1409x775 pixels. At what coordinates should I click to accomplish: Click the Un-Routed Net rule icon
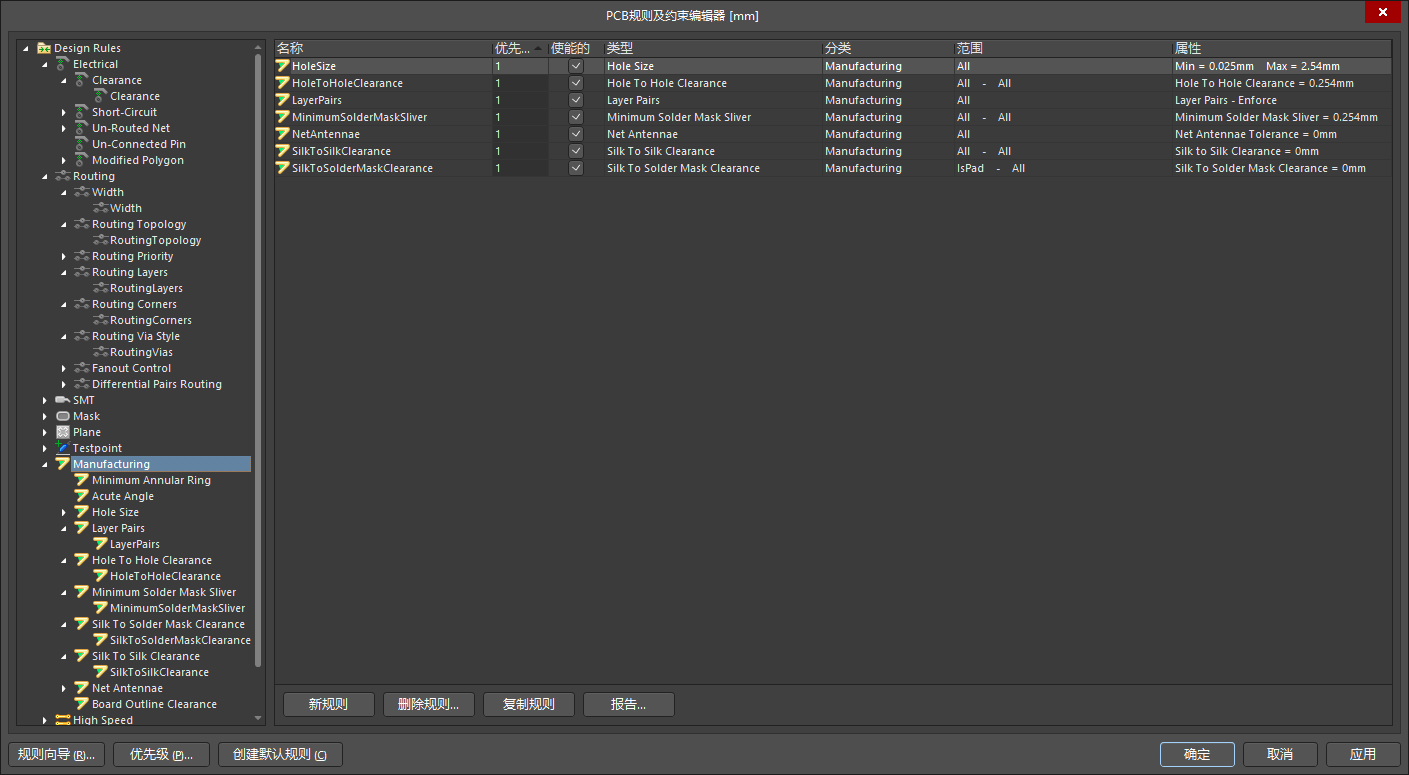[x=82, y=128]
